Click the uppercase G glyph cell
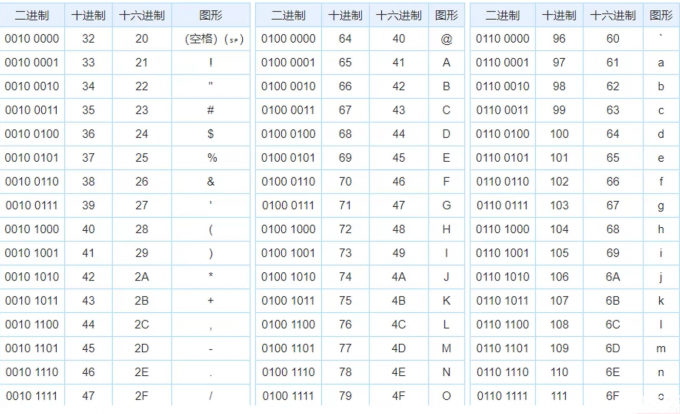680x414 pixels. 446,205
